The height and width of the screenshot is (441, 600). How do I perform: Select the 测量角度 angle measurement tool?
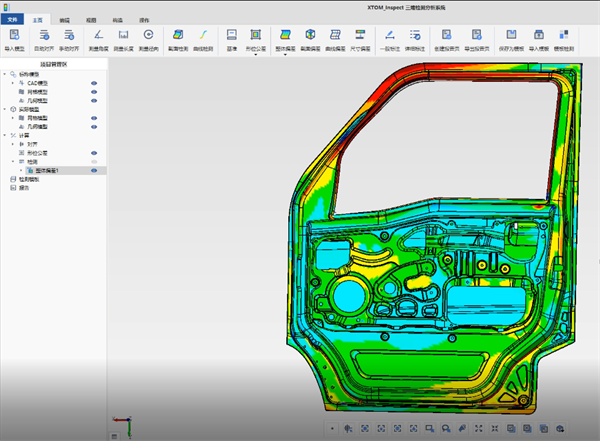point(98,38)
